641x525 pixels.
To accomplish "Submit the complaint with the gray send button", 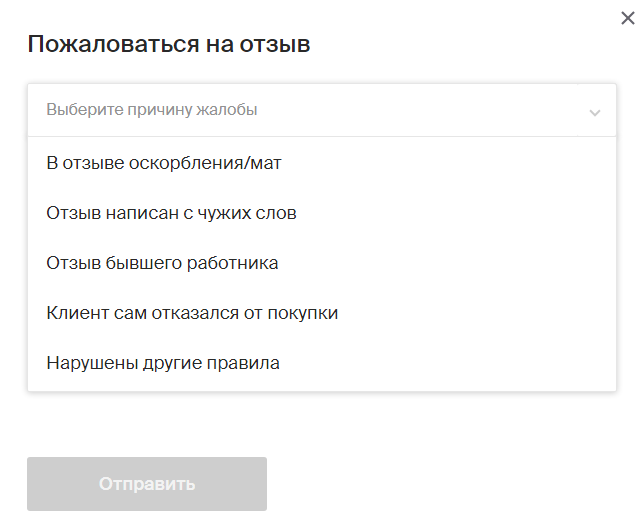I will tap(147, 484).
